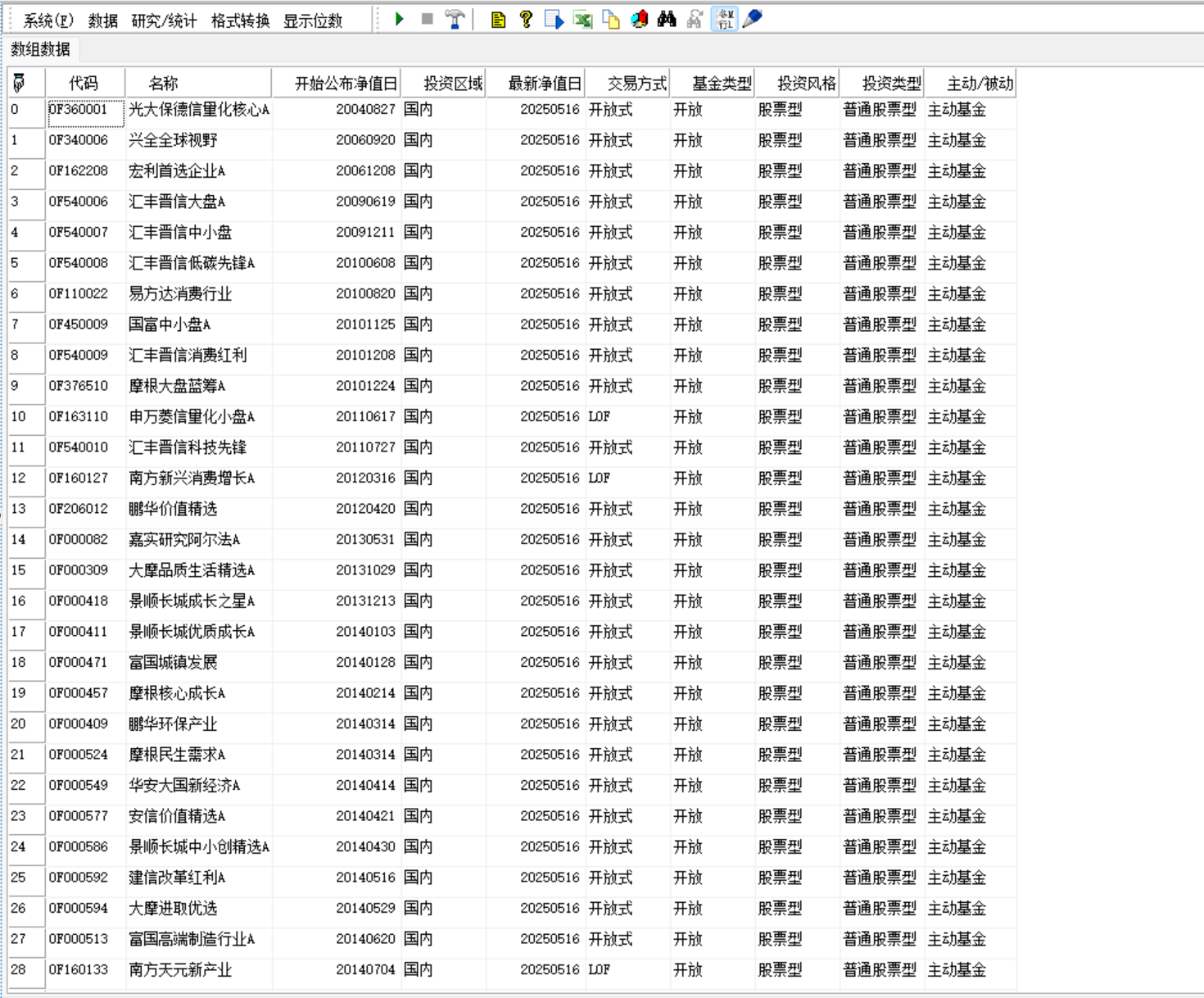The width and height of the screenshot is (1204, 998).
Task: Click the 开始公布净值日 column header
Action: click(345, 83)
